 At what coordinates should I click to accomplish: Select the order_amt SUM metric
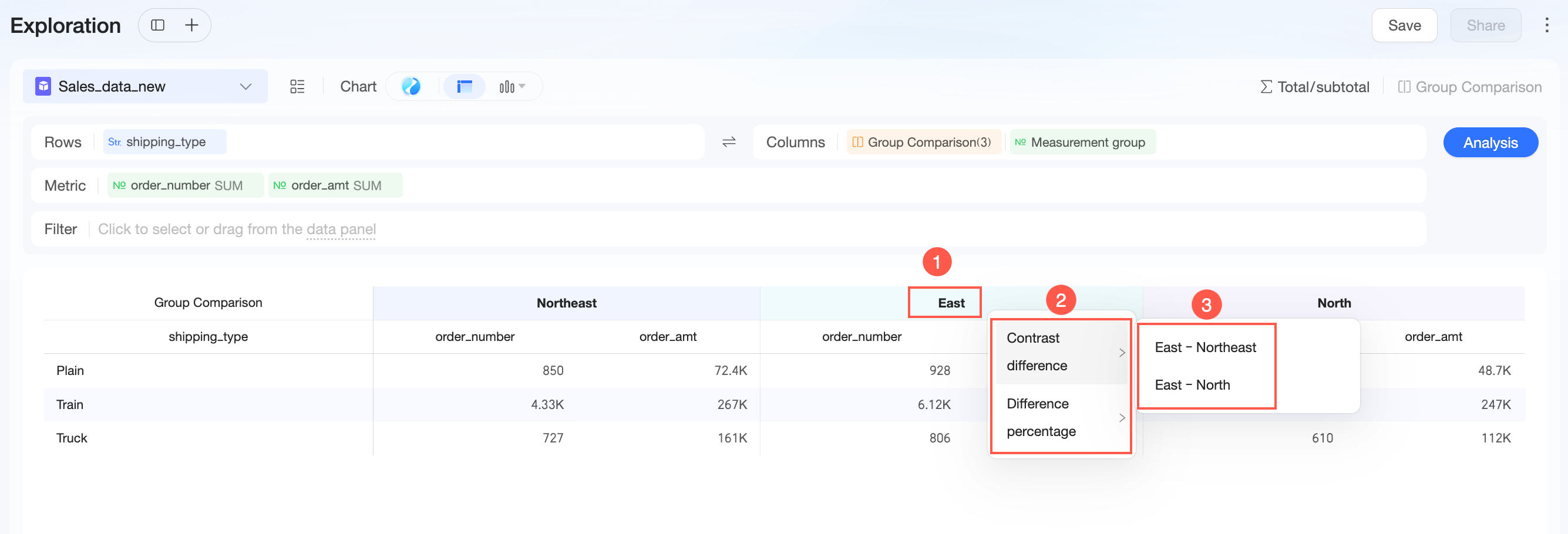(x=335, y=185)
